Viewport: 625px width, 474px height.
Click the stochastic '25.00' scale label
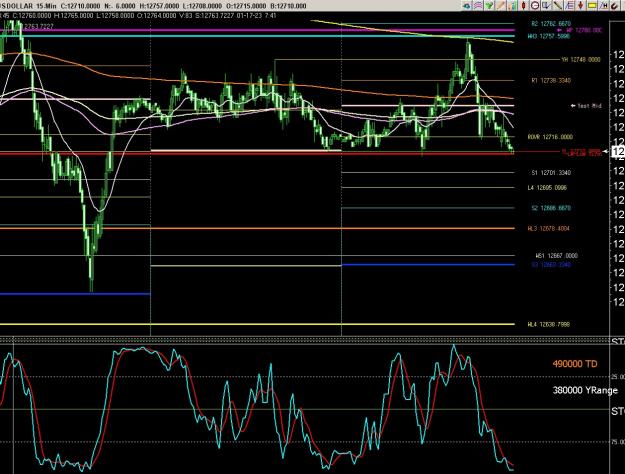pyautogui.click(x=618, y=377)
